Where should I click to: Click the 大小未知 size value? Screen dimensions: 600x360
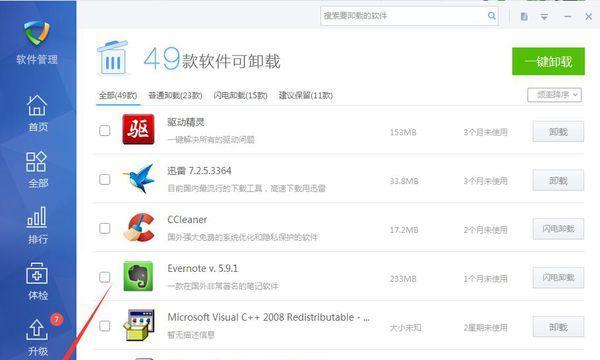[x=405, y=327]
